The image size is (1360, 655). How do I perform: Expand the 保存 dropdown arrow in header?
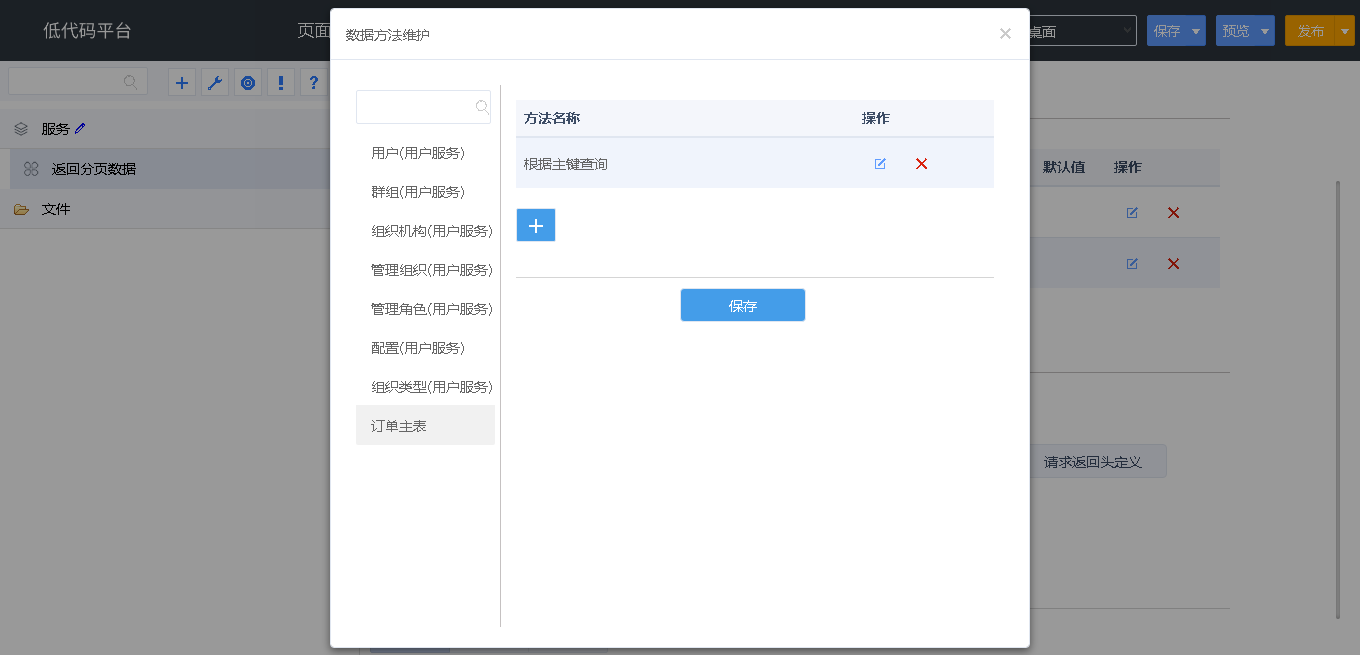point(1196,32)
